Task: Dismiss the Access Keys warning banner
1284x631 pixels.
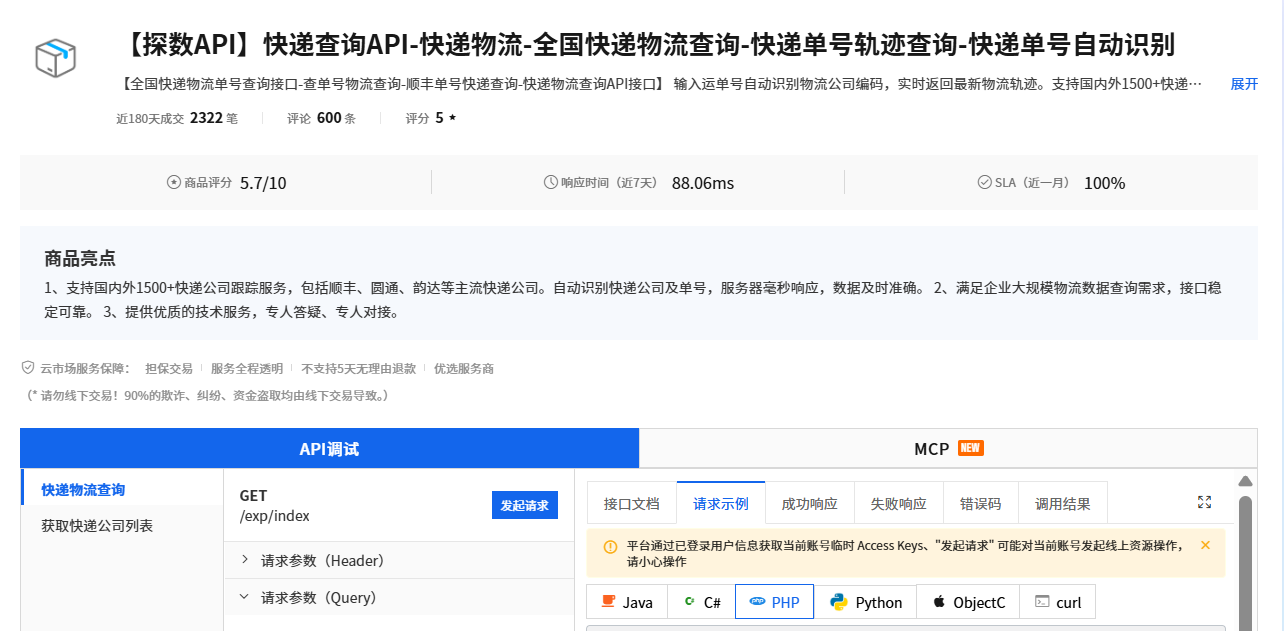Action: click(x=1205, y=545)
